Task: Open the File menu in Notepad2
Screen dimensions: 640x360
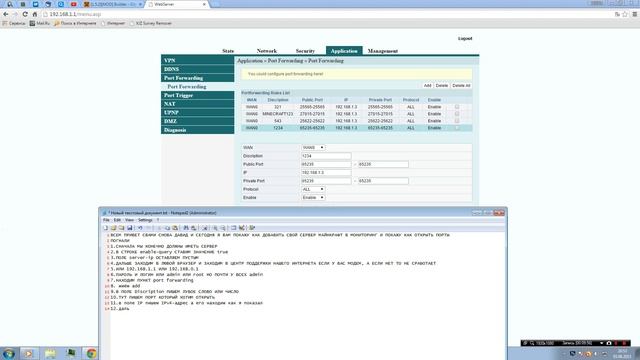Action: [x=106, y=220]
